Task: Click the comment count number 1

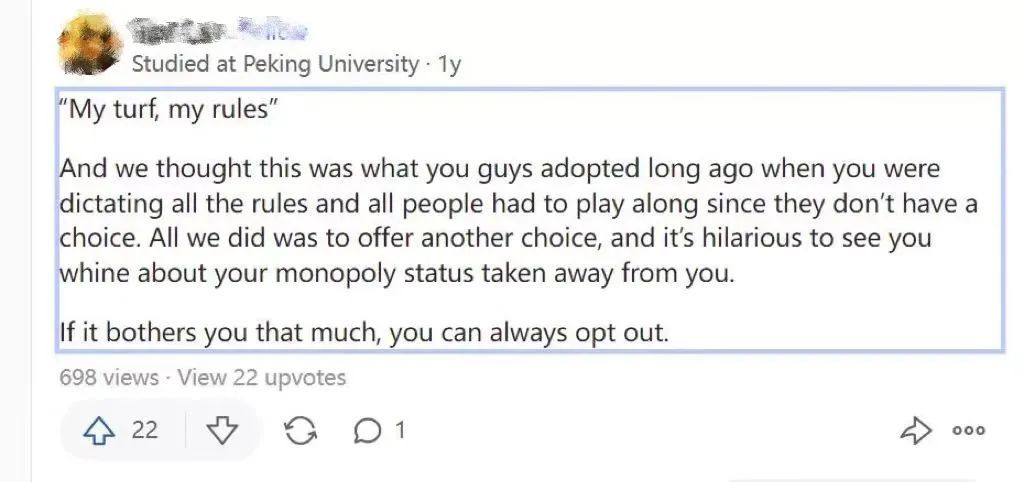Action: (x=400, y=431)
